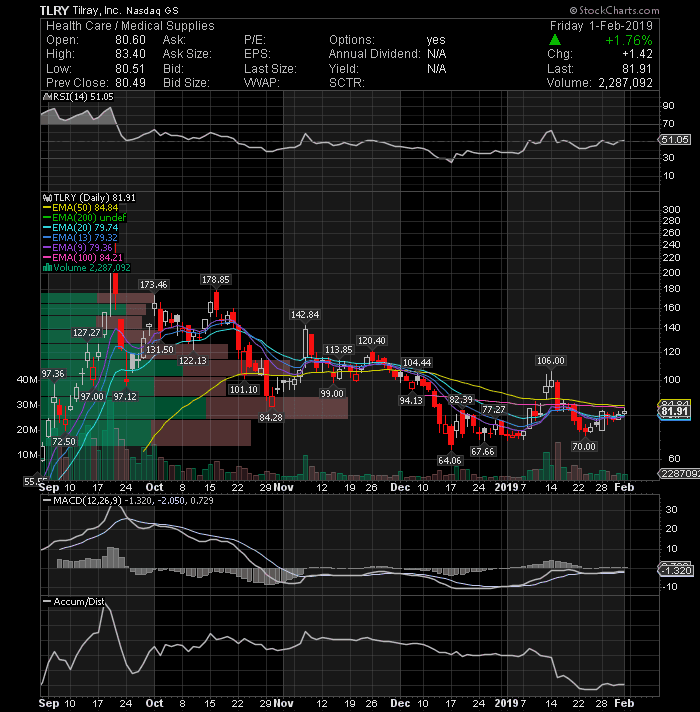The width and height of the screenshot is (700, 712).
Task: Click the 122.13 price annotation
Action: [x=193, y=361]
